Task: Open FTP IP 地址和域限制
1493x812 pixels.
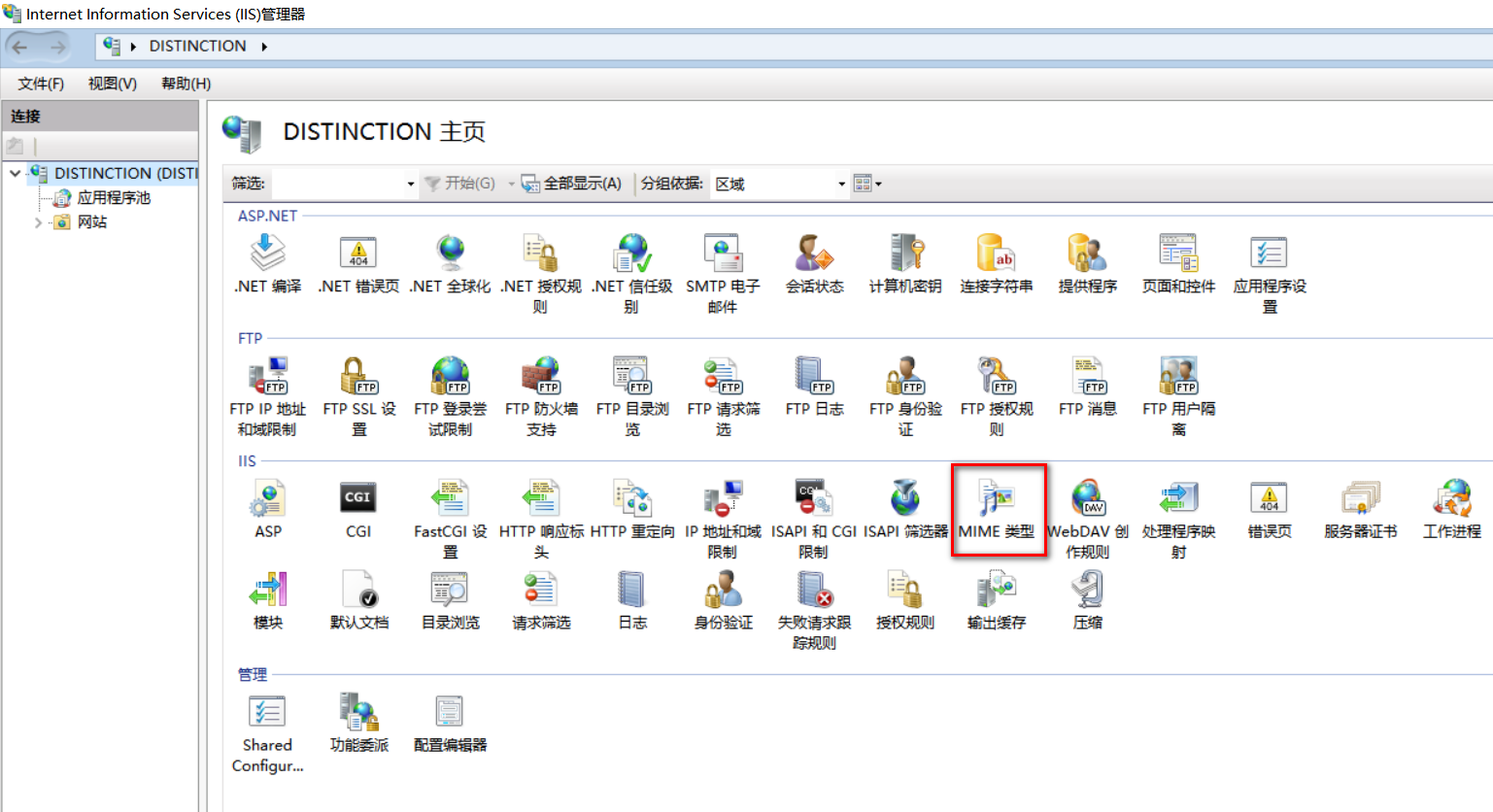Action: [268, 396]
